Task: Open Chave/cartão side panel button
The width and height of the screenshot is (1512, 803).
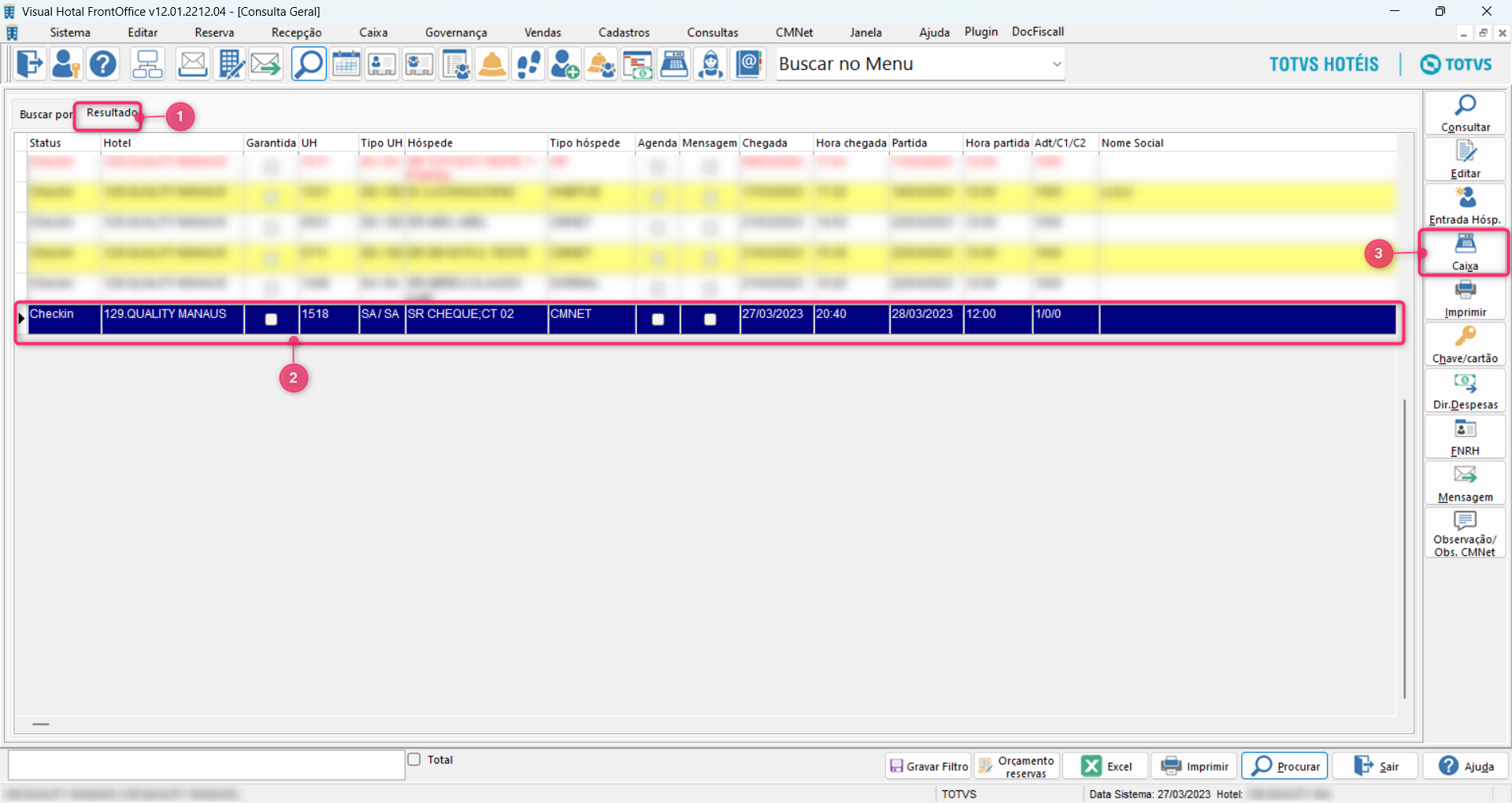Action: [1465, 345]
